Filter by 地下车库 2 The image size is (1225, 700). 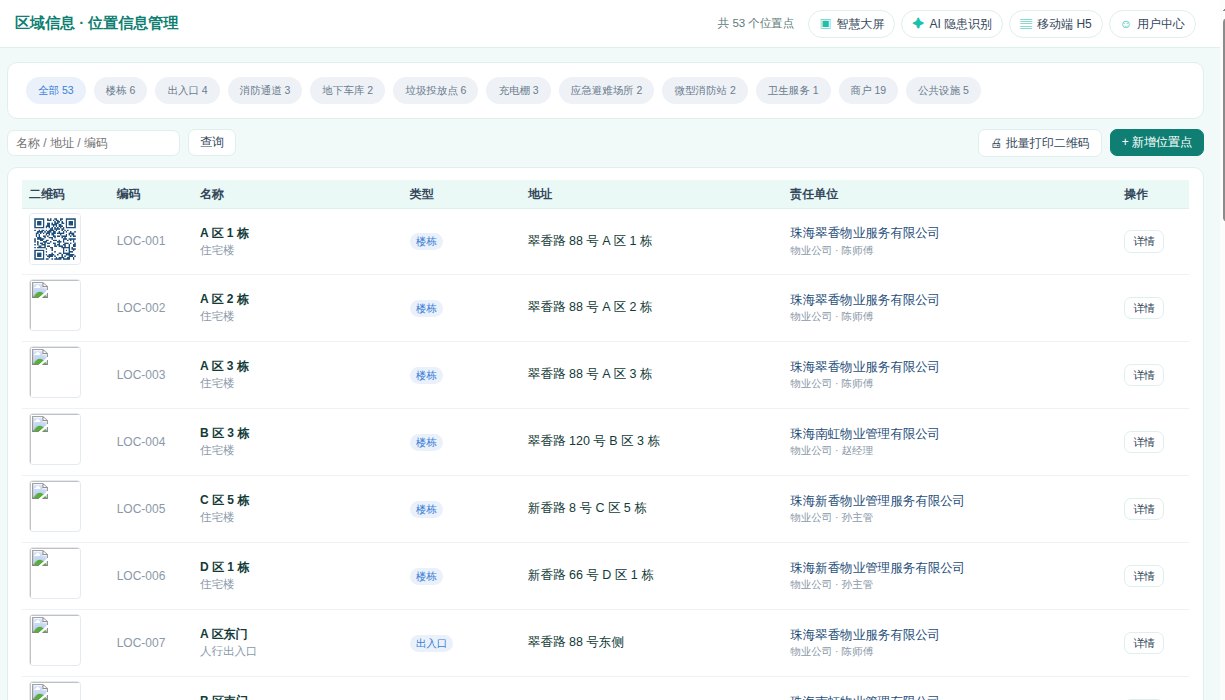coord(347,91)
